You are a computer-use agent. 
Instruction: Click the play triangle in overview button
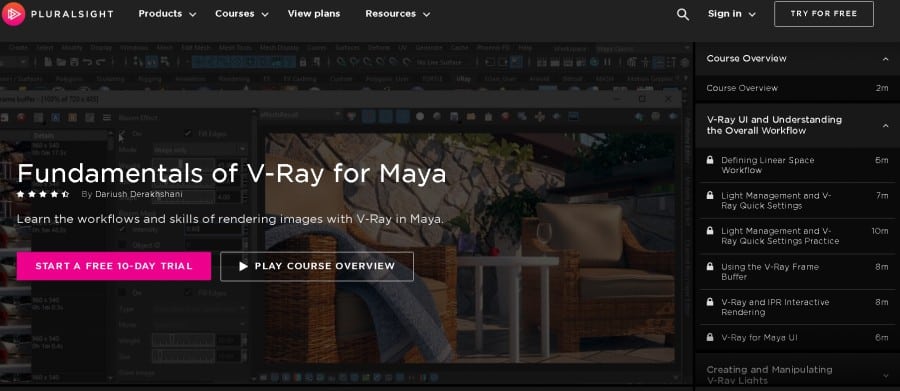click(243, 266)
